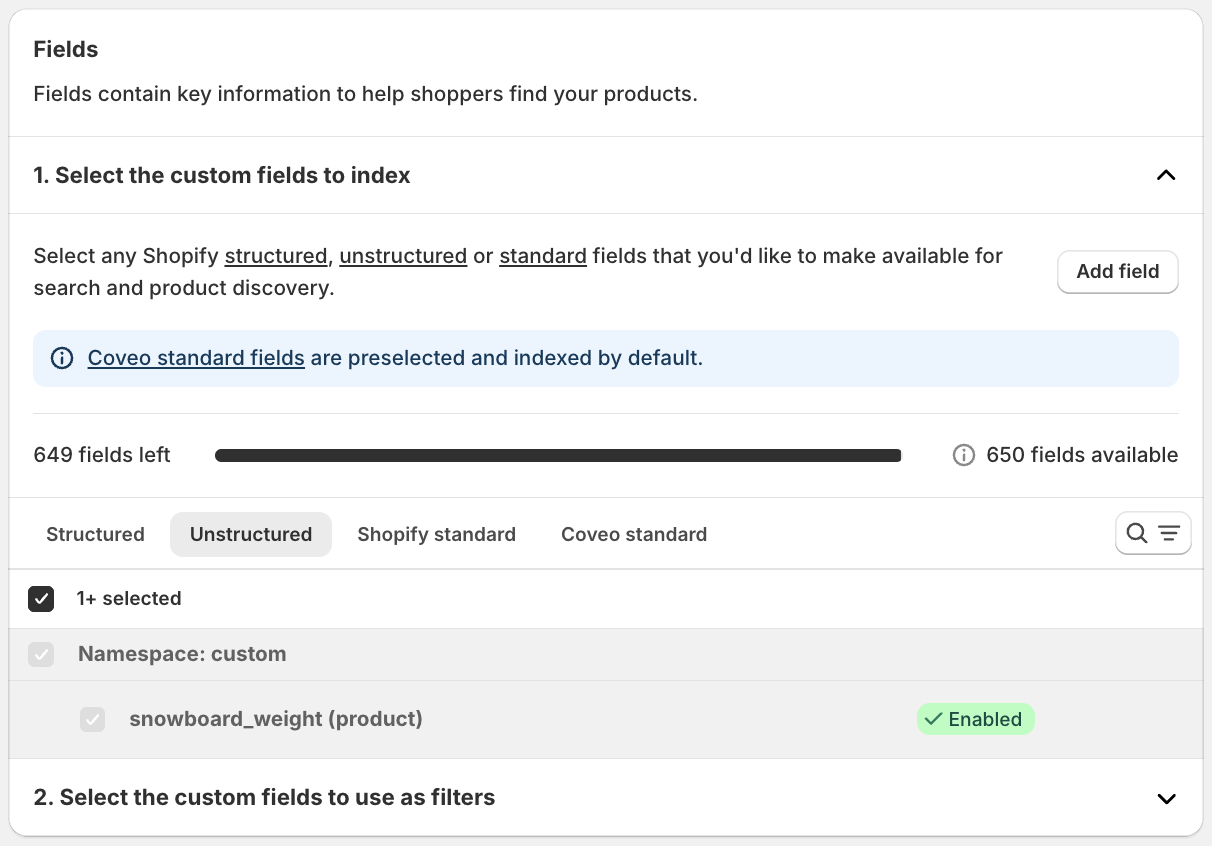Screen dimensions: 1212x846
Task: Open the Shopify standard tab
Action: pyautogui.click(x=436, y=534)
